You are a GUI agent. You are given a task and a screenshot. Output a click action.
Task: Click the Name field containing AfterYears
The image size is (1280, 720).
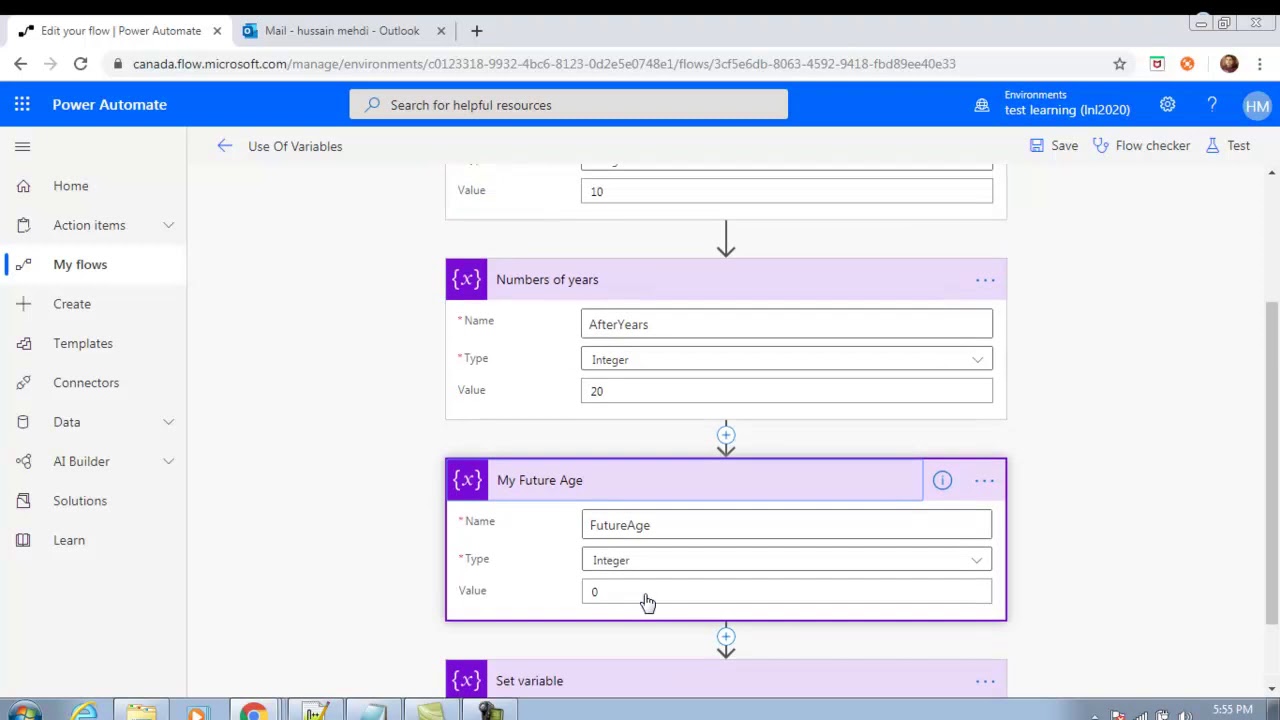pyautogui.click(x=787, y=324)
